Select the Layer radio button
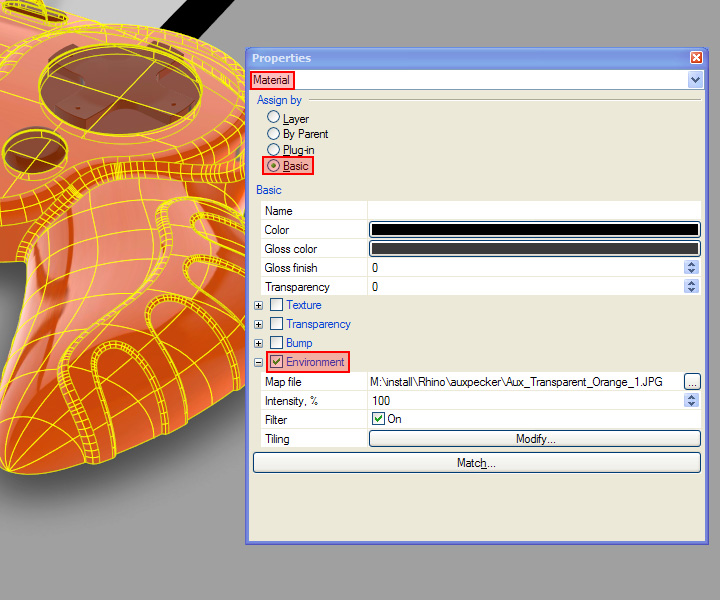 click(x=273, y=118)
